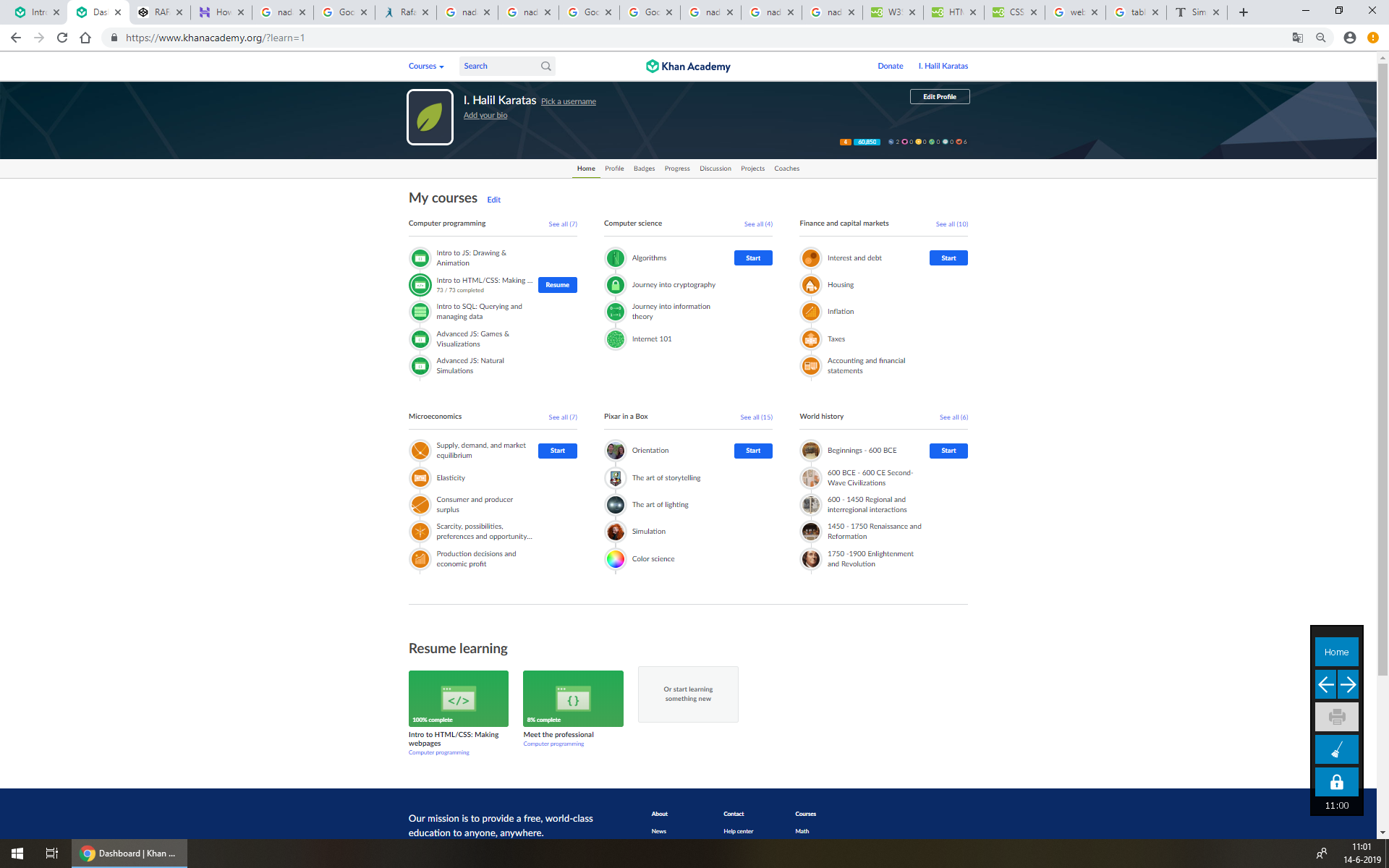Click the search magnifier icon
Viewport: 1389px width, 868px height.
pos(546,66)
